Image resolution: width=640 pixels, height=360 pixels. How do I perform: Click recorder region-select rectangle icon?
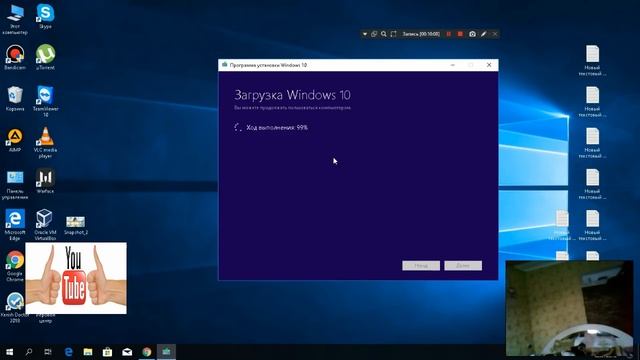(x=393, y=34)
